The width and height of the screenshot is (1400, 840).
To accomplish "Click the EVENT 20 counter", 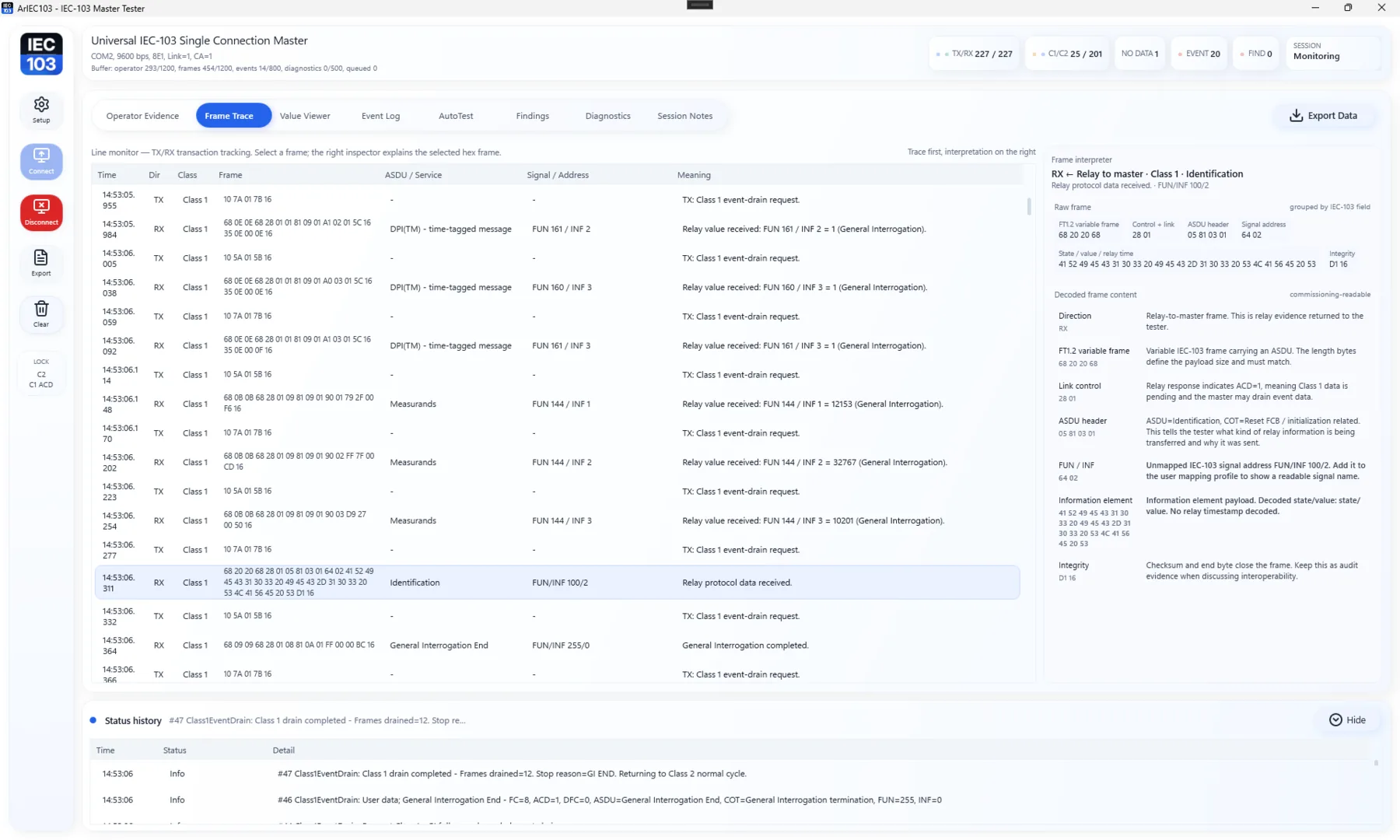I will pyautogui.click(x=1199, y=54).
